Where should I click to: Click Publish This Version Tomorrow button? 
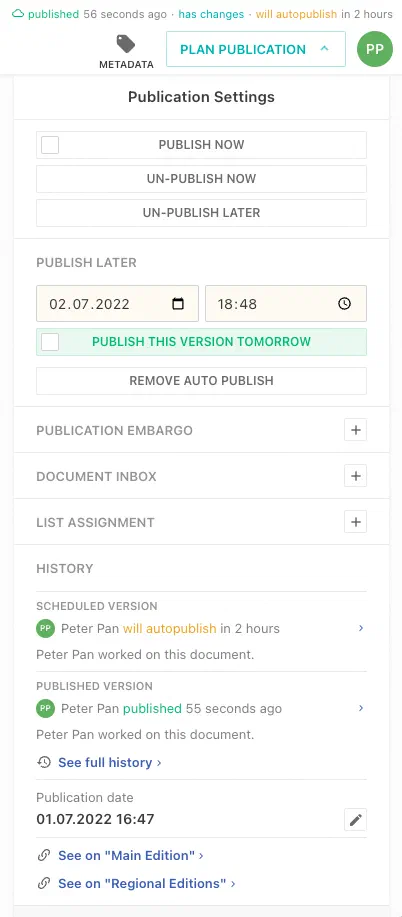pyautogui.click(x=201, y=342)
